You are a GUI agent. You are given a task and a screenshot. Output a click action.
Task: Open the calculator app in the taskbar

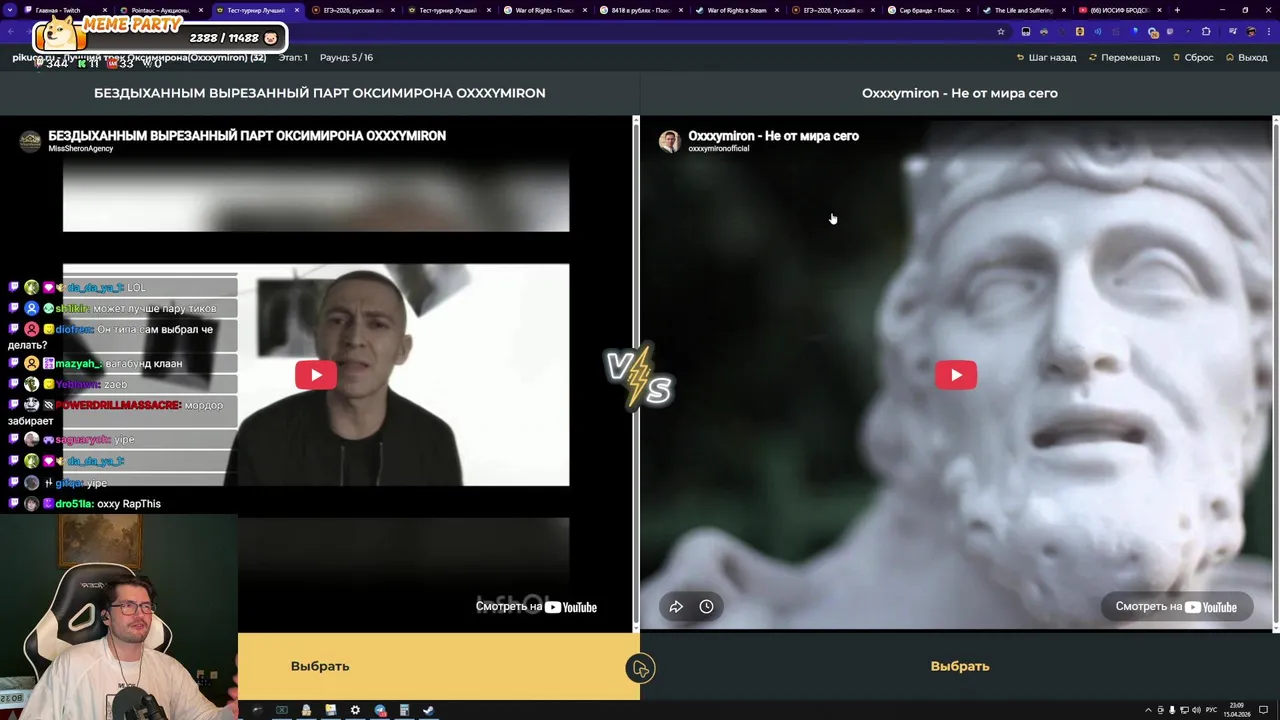[x=404, y=710]
